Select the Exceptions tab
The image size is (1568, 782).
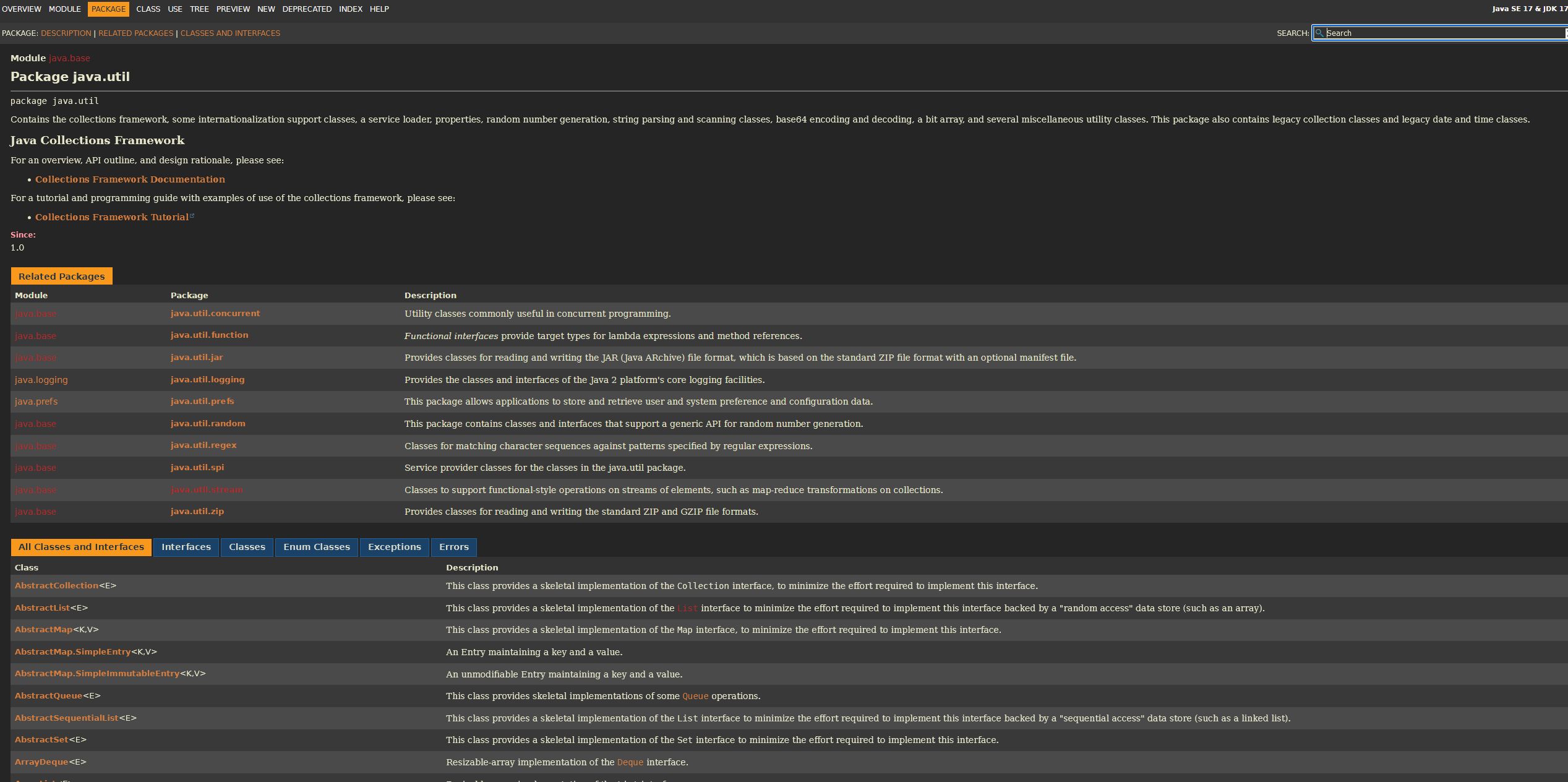(395, 546)
